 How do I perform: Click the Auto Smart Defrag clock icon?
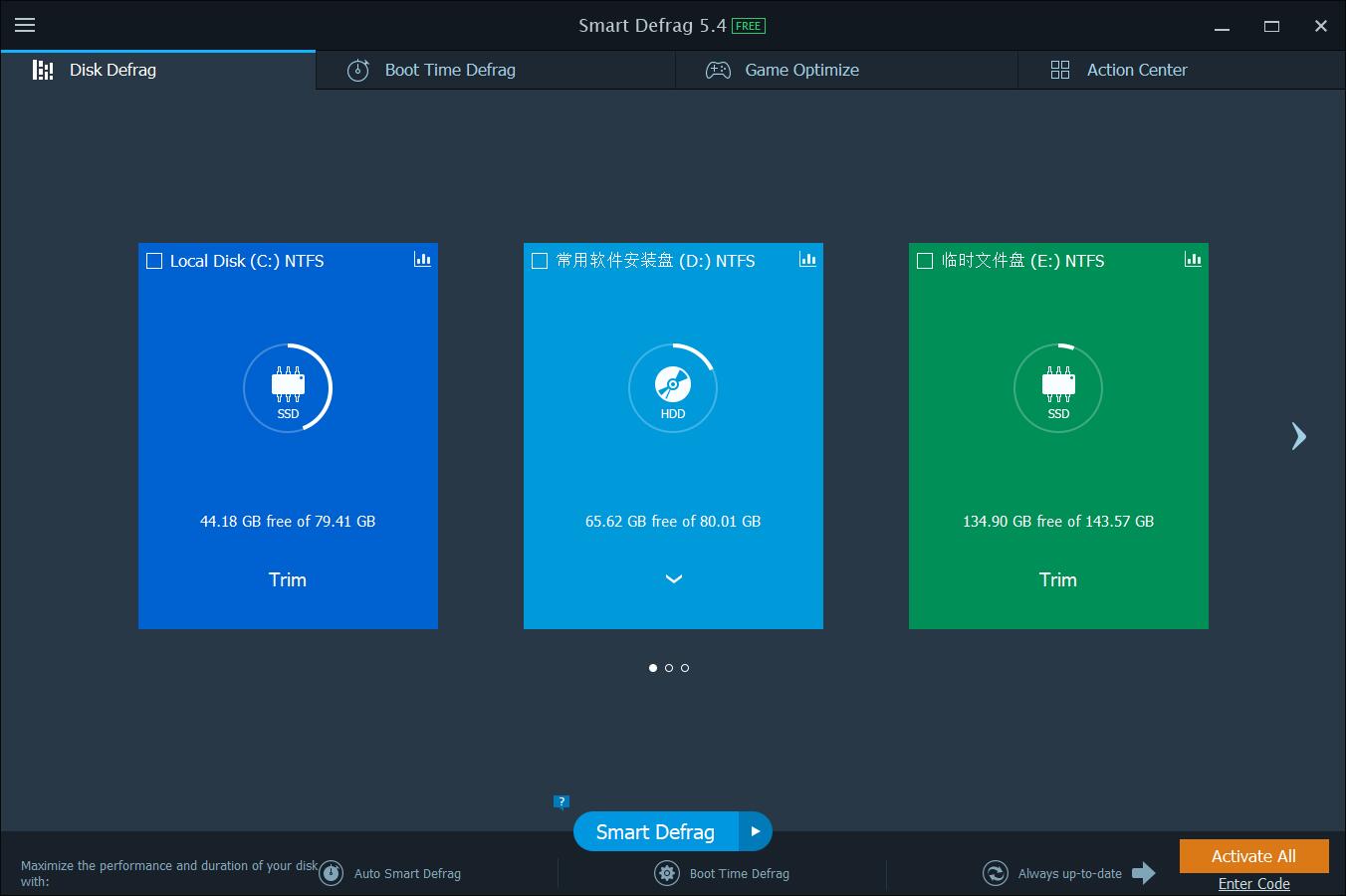click(331, 873)
